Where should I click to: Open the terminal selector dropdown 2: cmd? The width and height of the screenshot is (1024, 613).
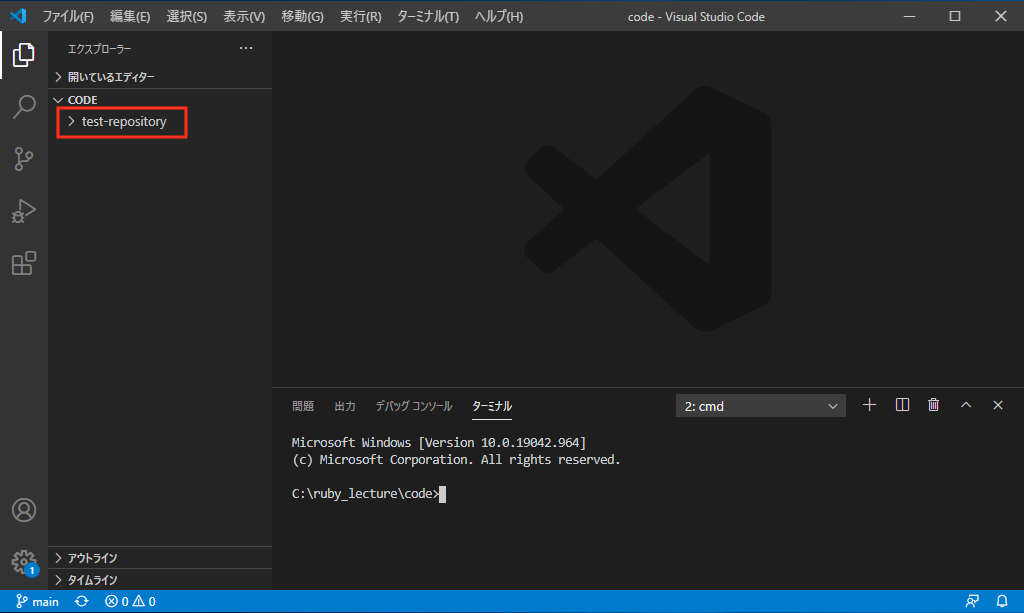(x=761, y=406)
